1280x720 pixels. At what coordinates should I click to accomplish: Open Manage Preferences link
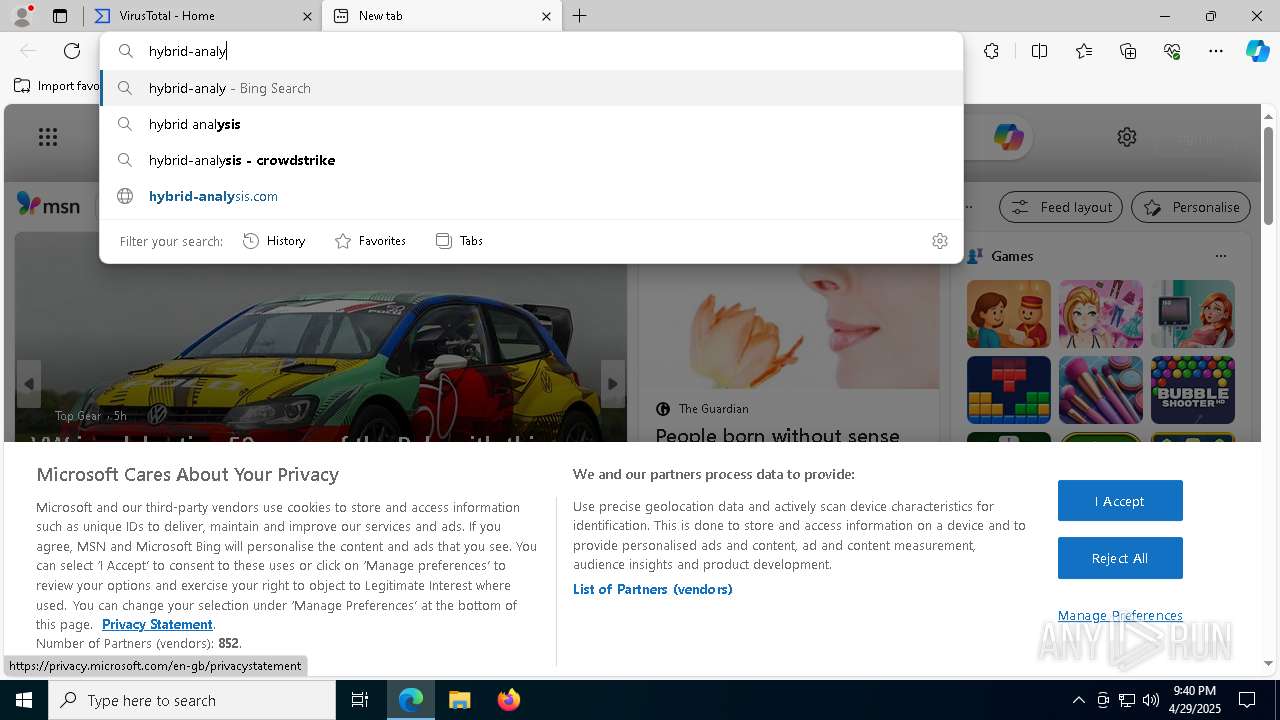1120,615
